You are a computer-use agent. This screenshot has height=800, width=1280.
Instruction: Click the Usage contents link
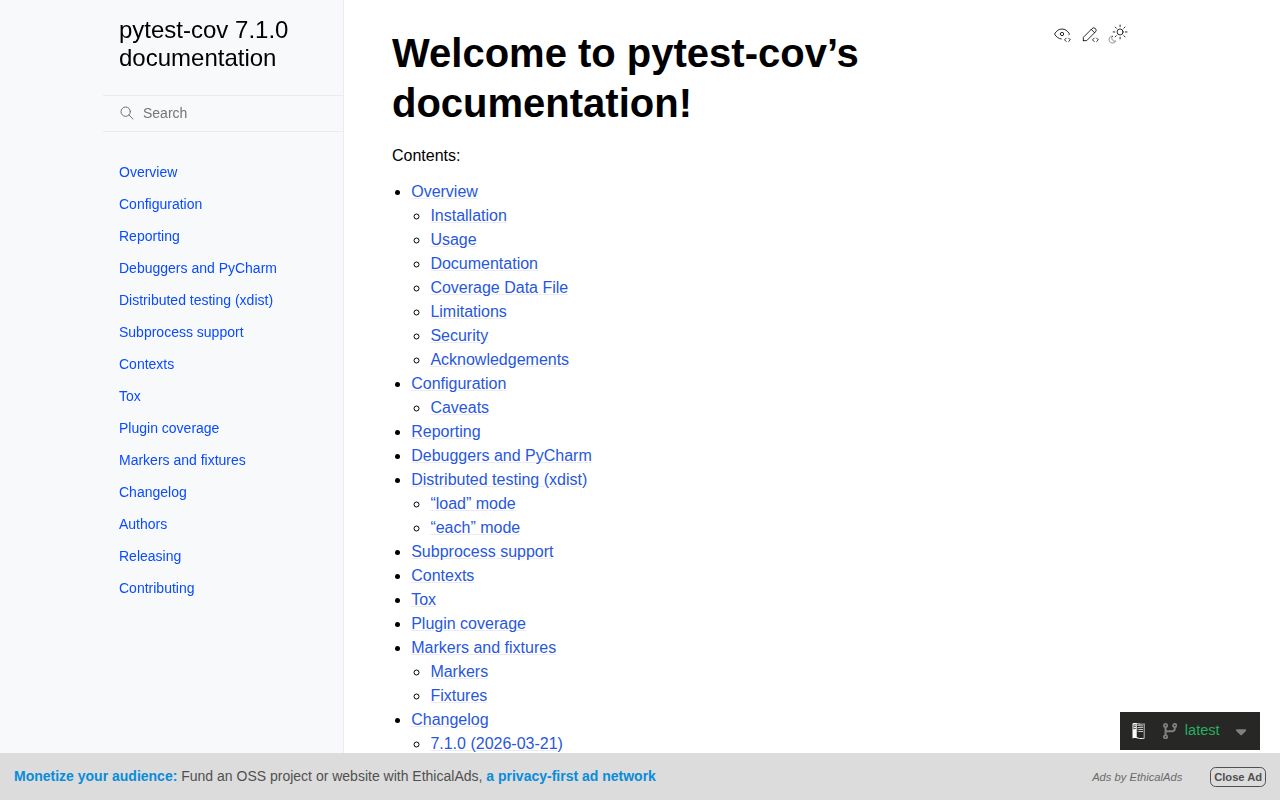click(453, 239)
